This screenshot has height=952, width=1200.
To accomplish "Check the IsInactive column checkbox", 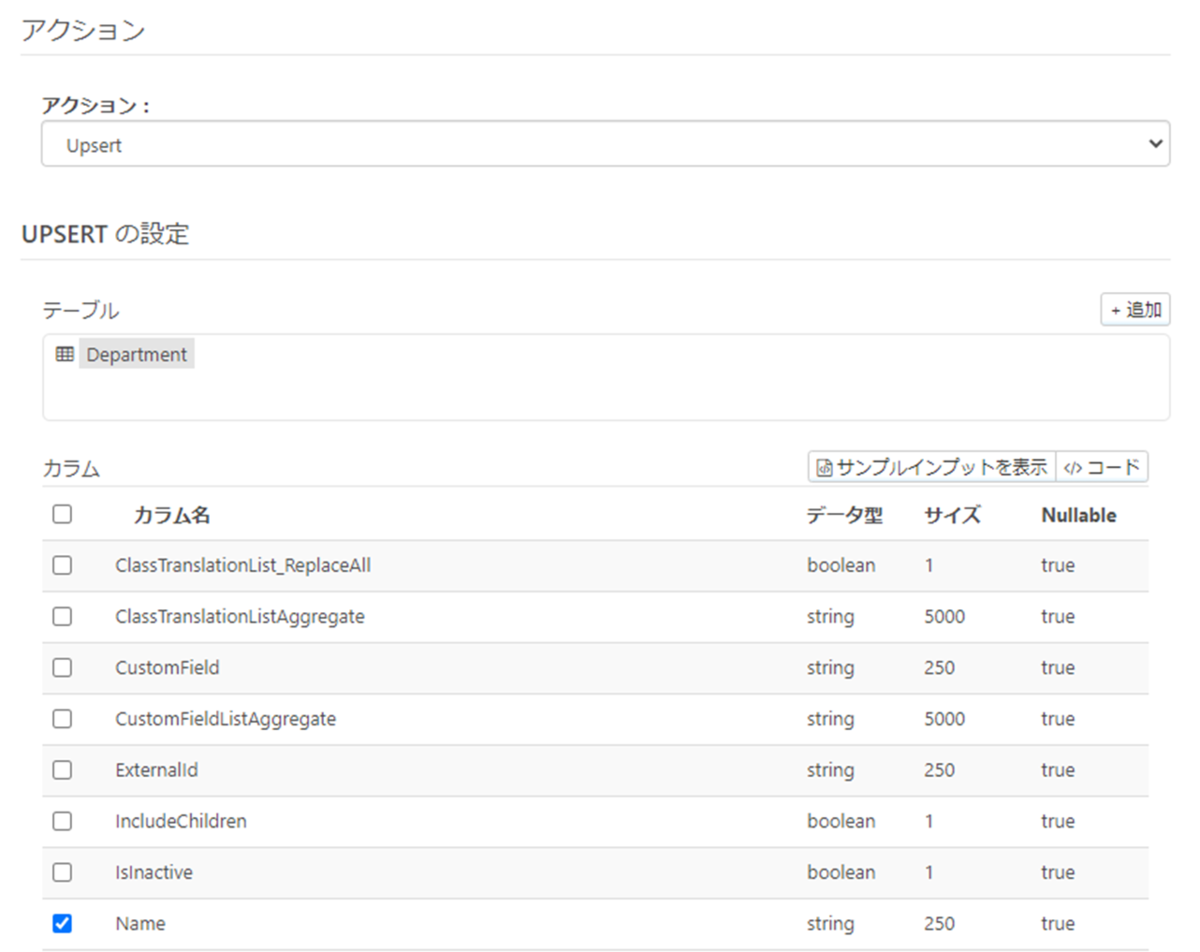I will pos(62,872).
